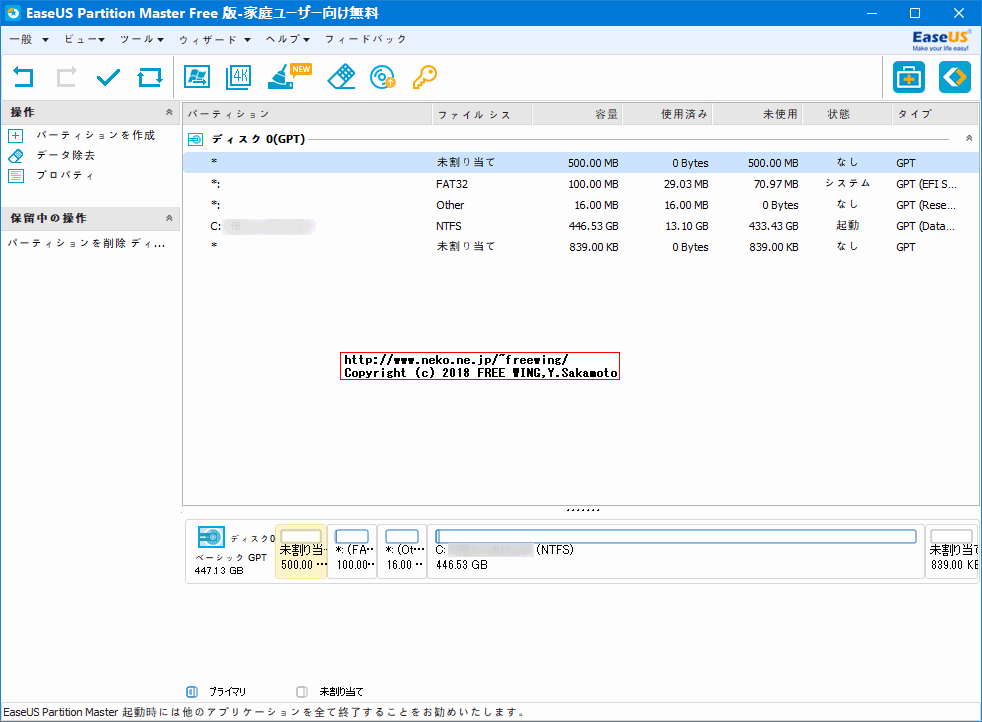Image resolution: width=982 pixels, height=722 pixels.
Task: Collapse the 操作 panel section
Action: coord(168,111)
